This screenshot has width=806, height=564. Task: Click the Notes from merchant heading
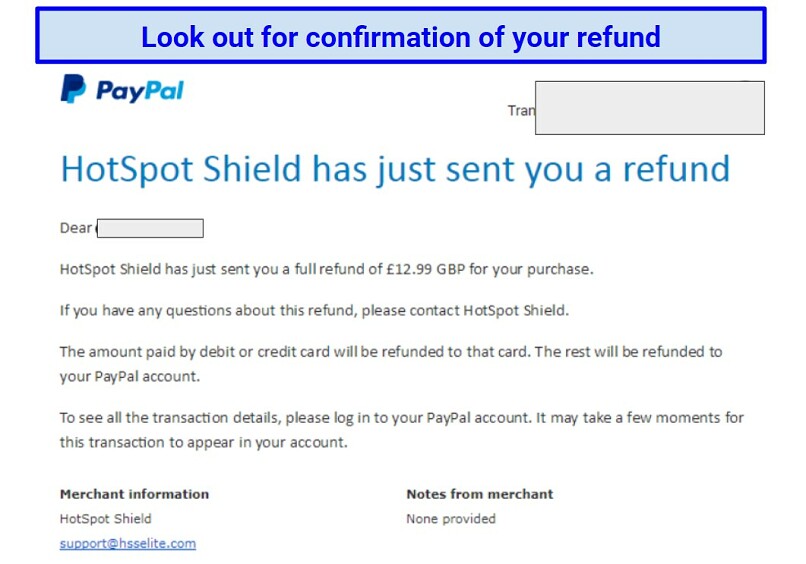click(480, 494)
